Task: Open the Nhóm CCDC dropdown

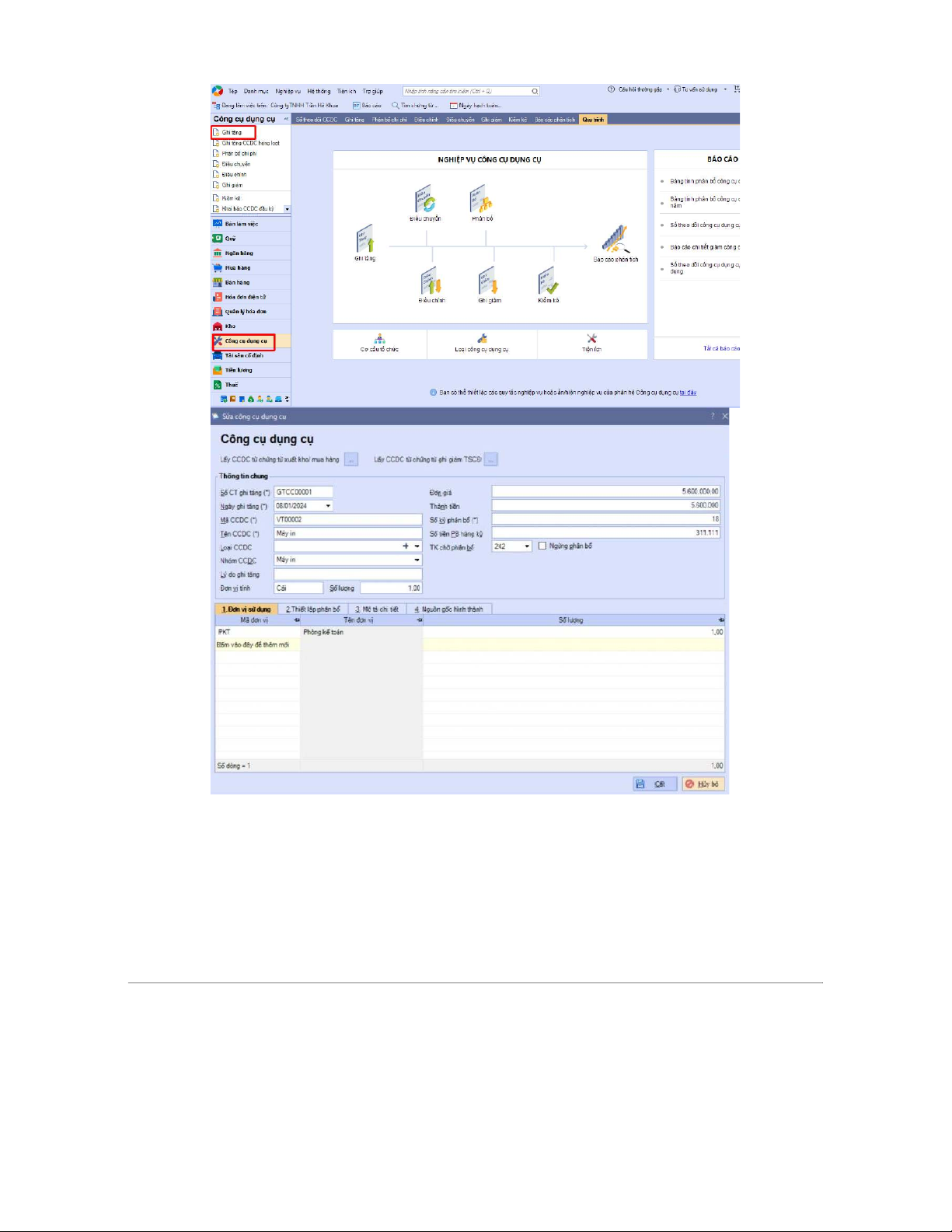Action: pyautogui.click(x=417, y=560)
